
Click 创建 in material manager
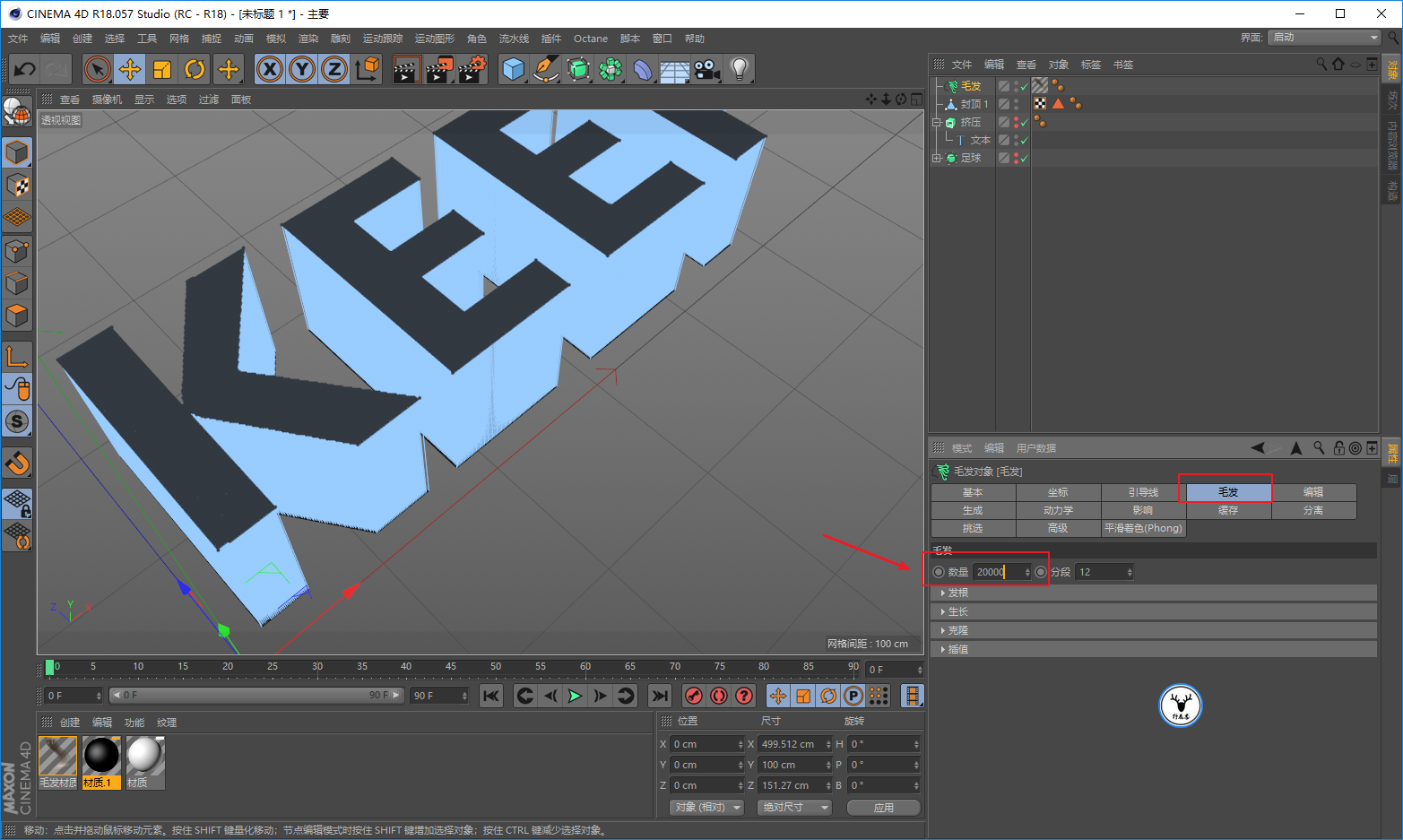click(x=70, y=723)
